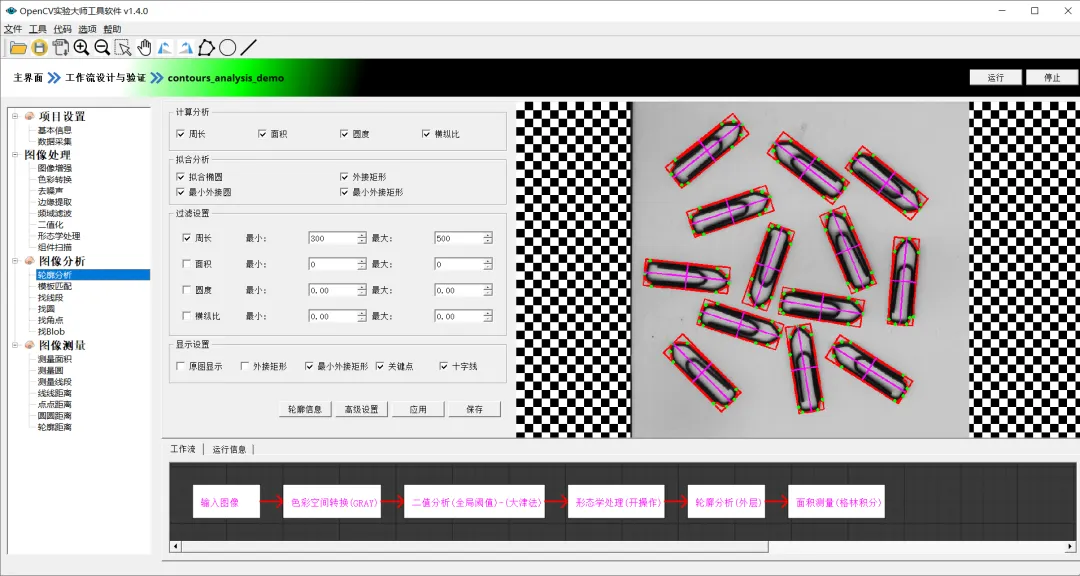Select the rectangle selection pointer tool
Image resolution: width=1080 pixels, height=576 pixels.
(x=123, y=48)
